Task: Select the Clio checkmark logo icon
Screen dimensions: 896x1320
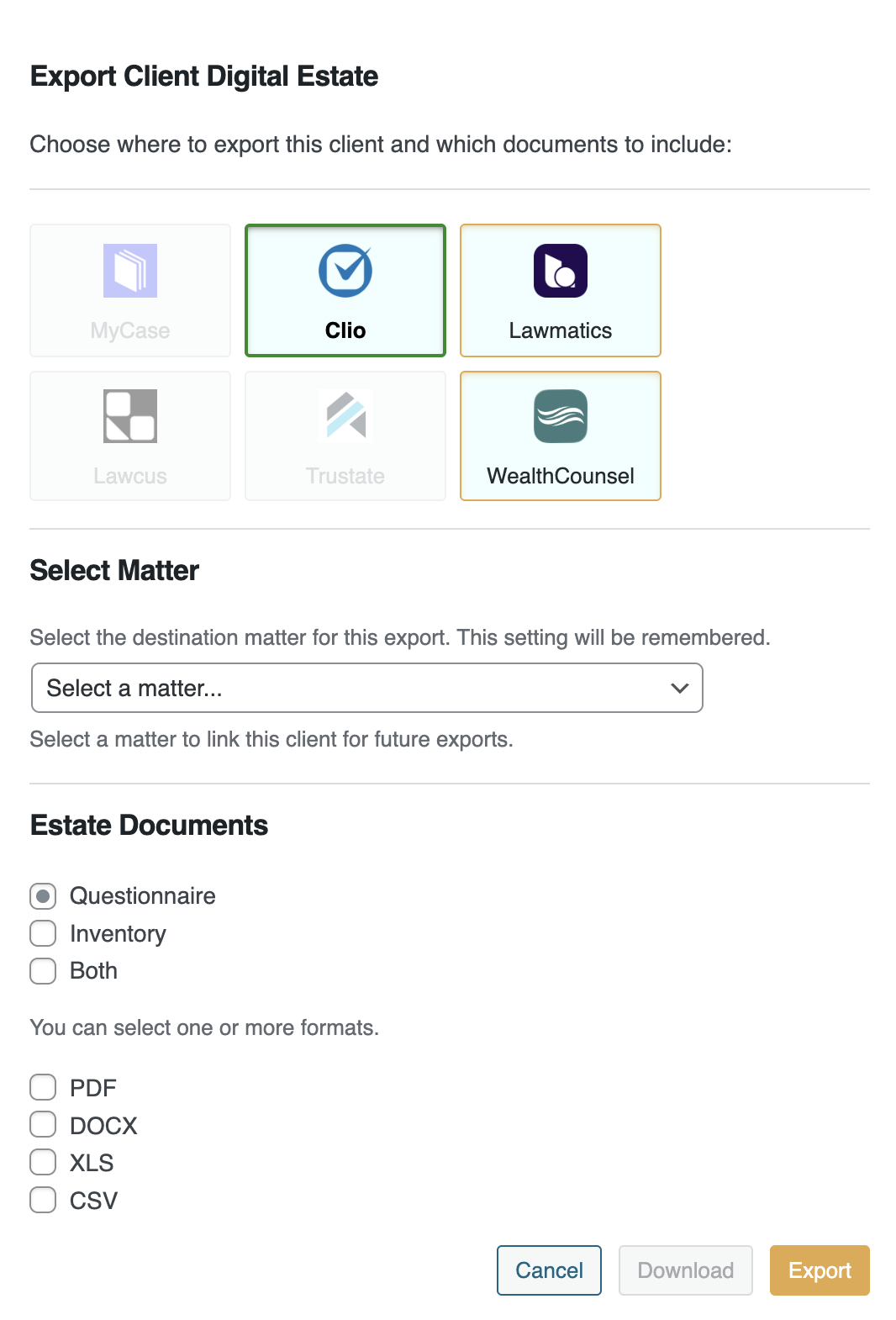Action: pos(345,271)
